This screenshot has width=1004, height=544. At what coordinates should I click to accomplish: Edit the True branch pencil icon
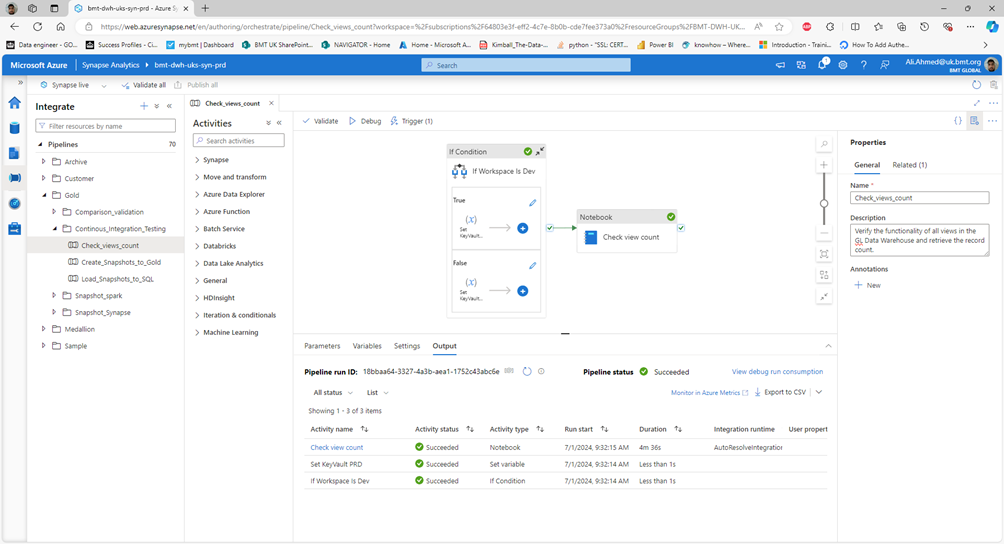point(532,203)
